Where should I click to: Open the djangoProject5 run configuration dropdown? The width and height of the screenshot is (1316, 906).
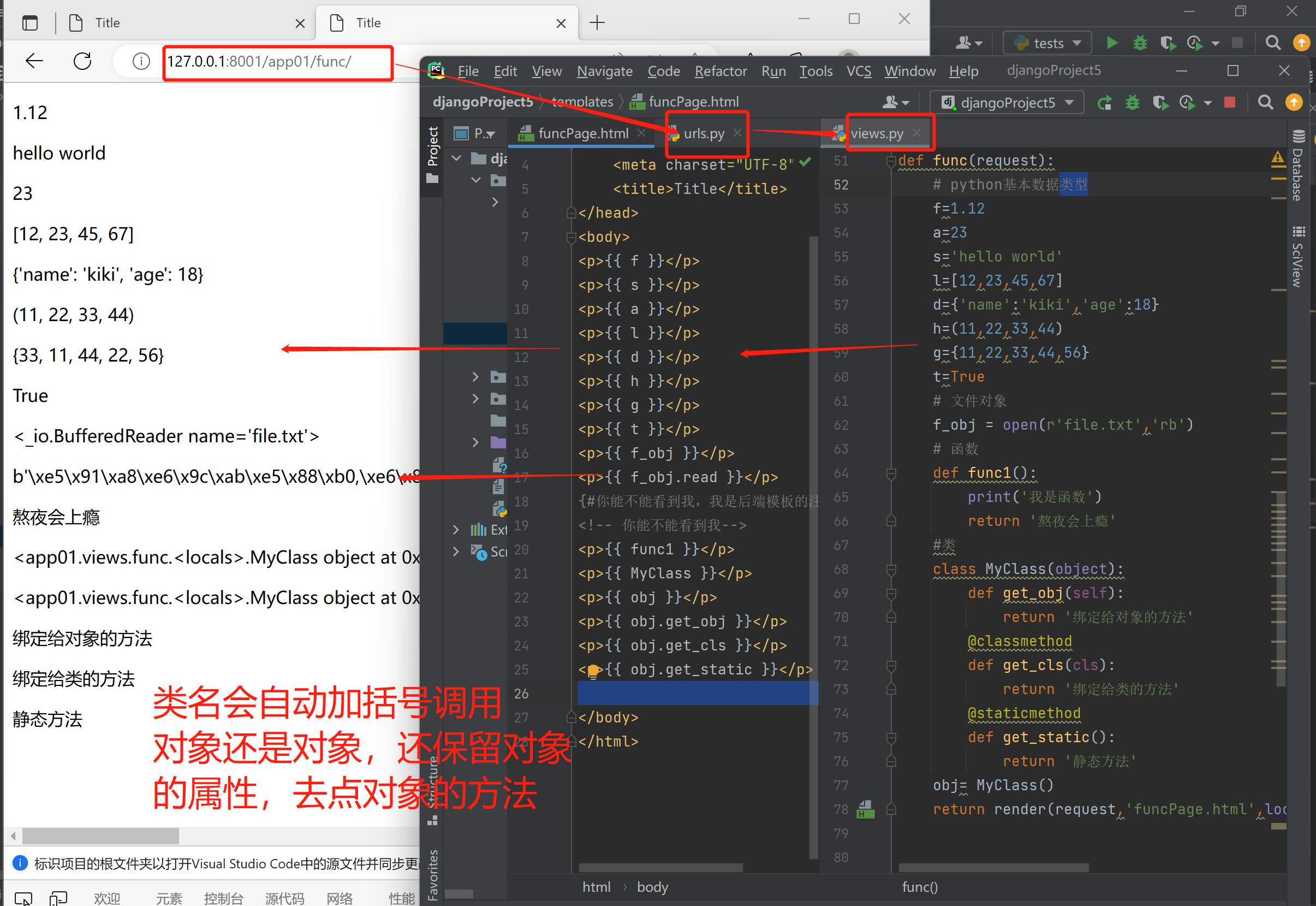coord(1008,103)
